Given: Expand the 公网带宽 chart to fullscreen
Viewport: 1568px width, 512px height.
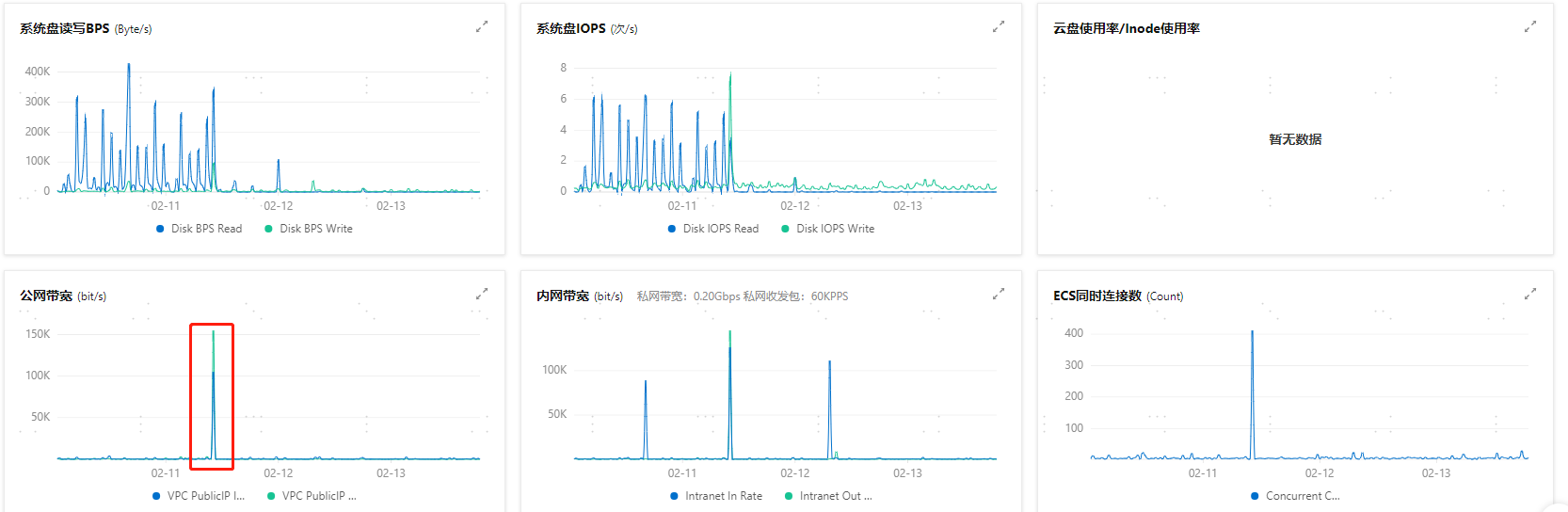Looking at the screenshot, I should [481, 295].
